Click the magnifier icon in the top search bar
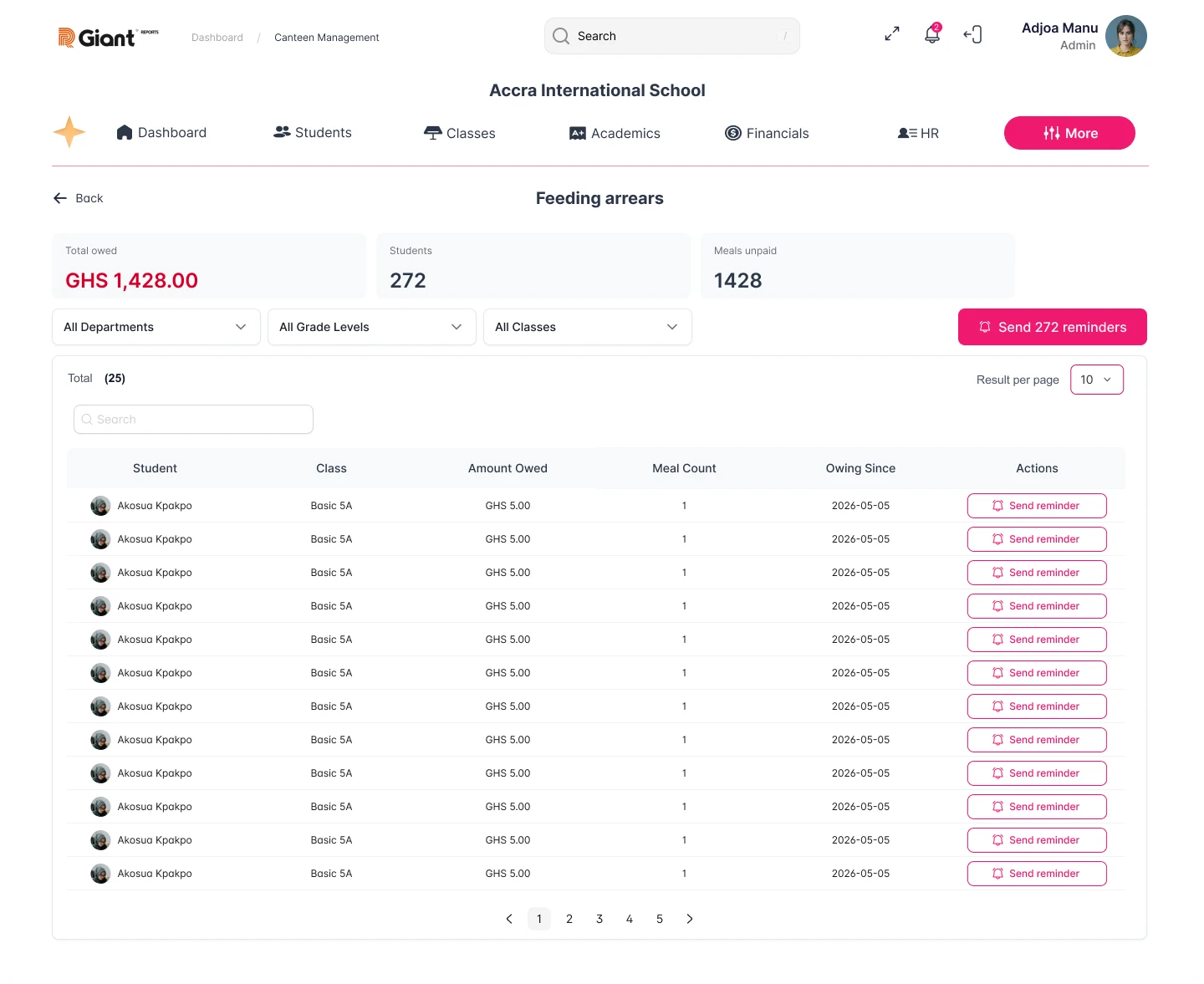Viewport: 1204px width, 984px height. click(561, 36)
